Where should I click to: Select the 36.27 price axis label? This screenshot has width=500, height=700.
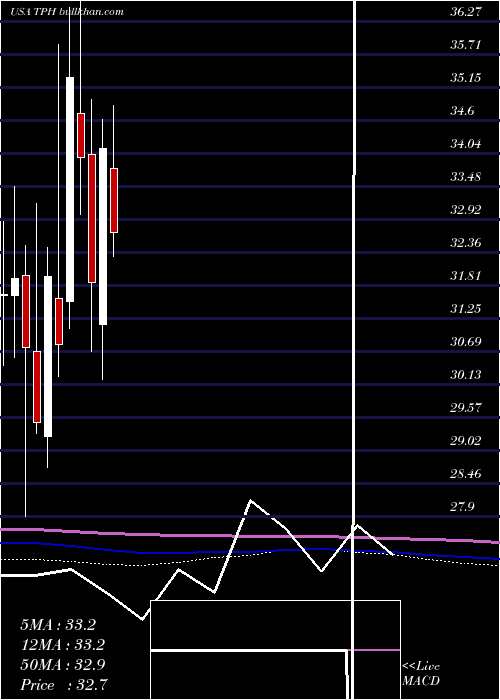pos(466,12)
